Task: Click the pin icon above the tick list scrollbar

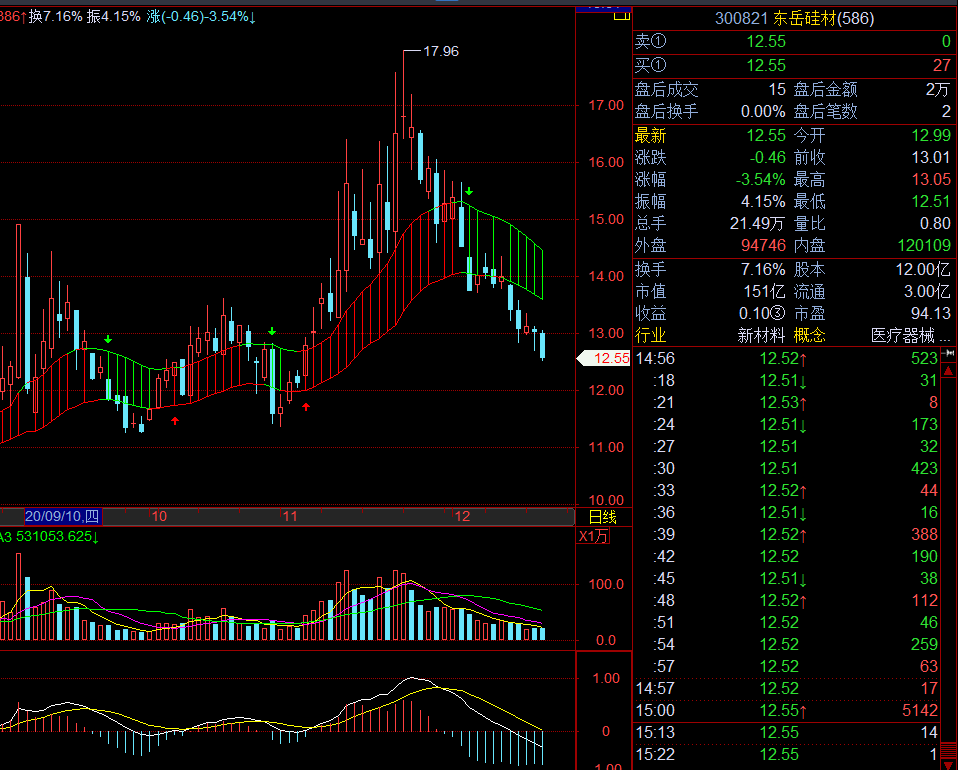Action: point(949,353)
